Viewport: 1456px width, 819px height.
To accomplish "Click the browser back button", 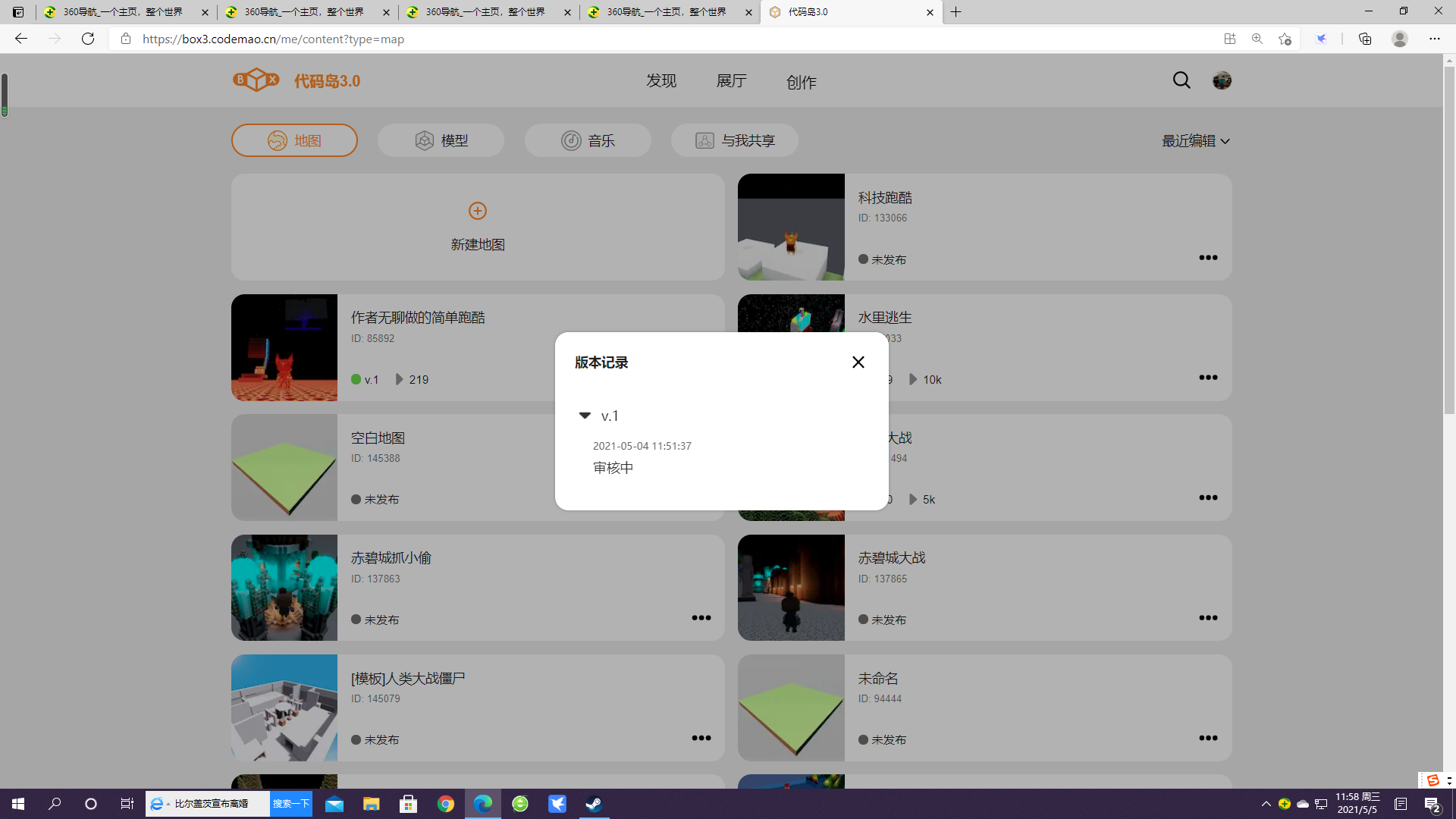I will pyautogui.click(x=21, y=39).
